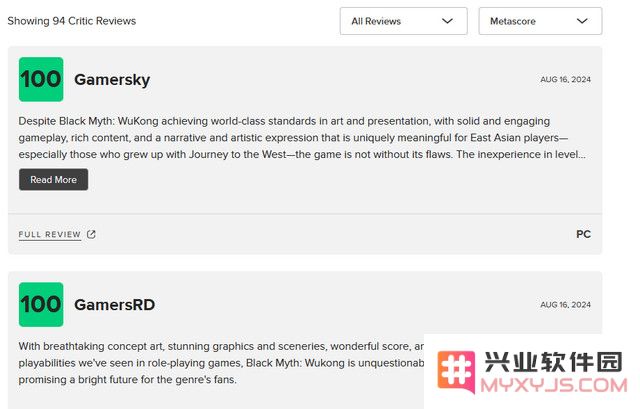This screenshot has height=409, width=640.
Task: Open the GamersRD publication name
Action: coord(115,305)
